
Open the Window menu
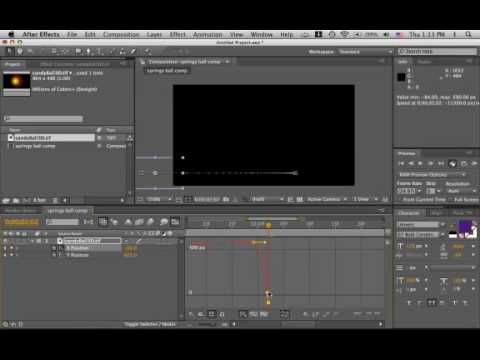(x=261, y=34)
